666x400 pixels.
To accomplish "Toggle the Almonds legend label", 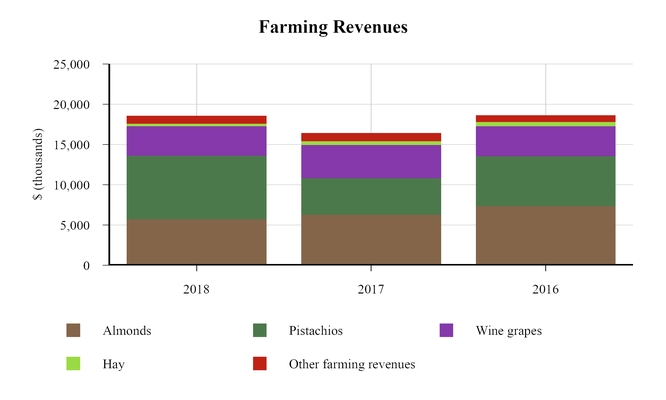I will 127,331.
